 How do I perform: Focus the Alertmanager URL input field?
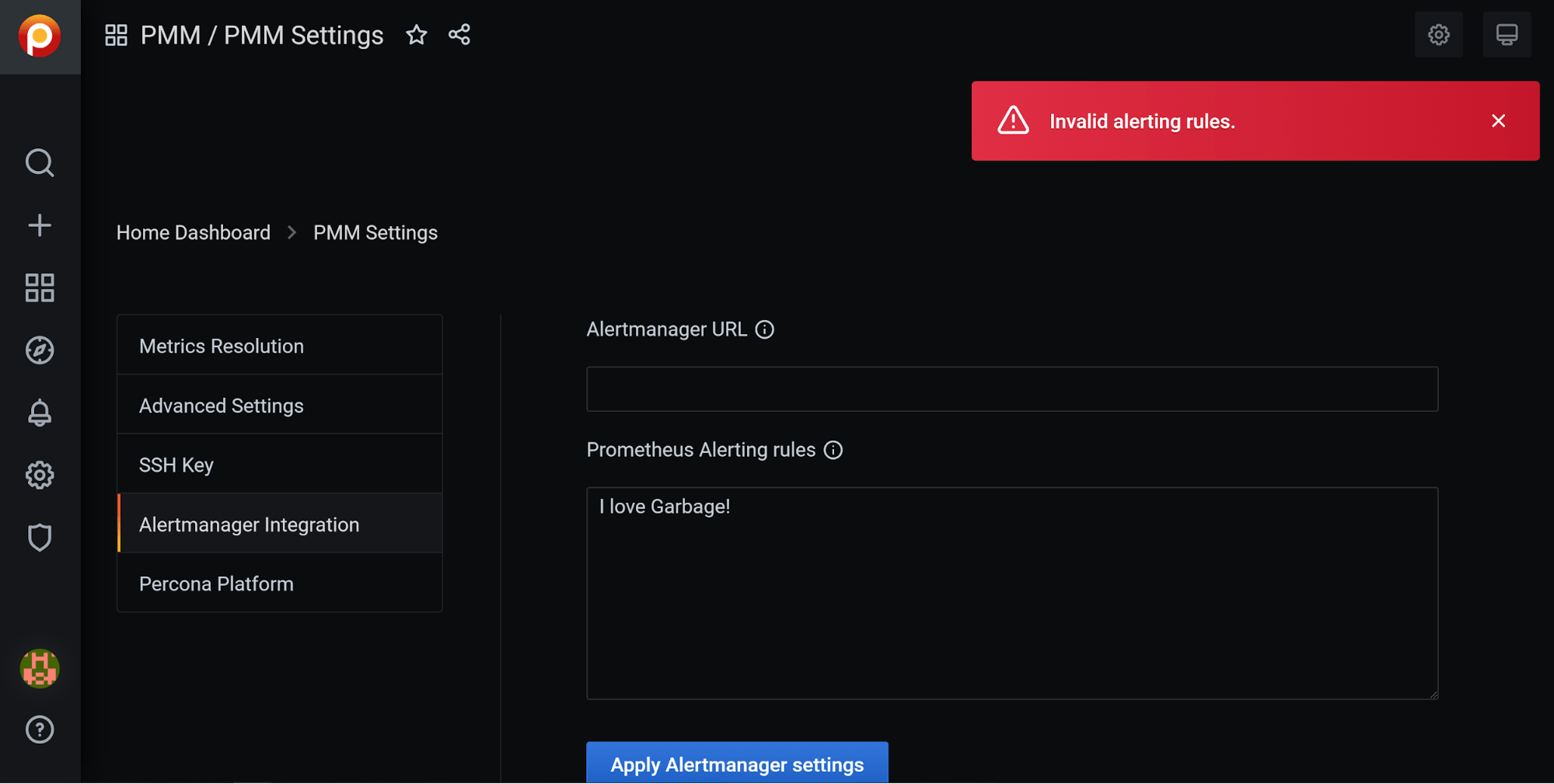pyautogui.click(x=1011, y=389)
